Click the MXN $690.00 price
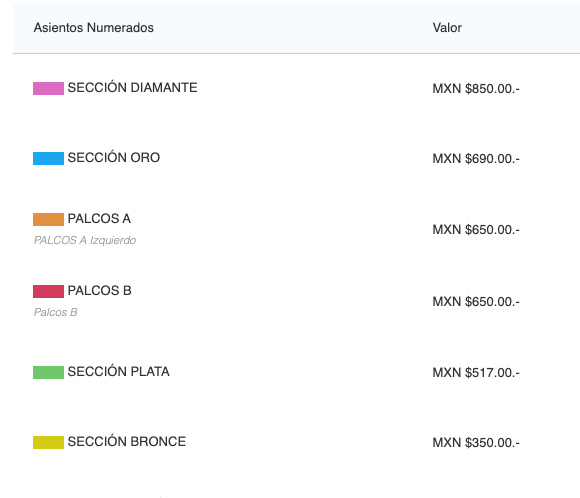 (x=476, y=159)
